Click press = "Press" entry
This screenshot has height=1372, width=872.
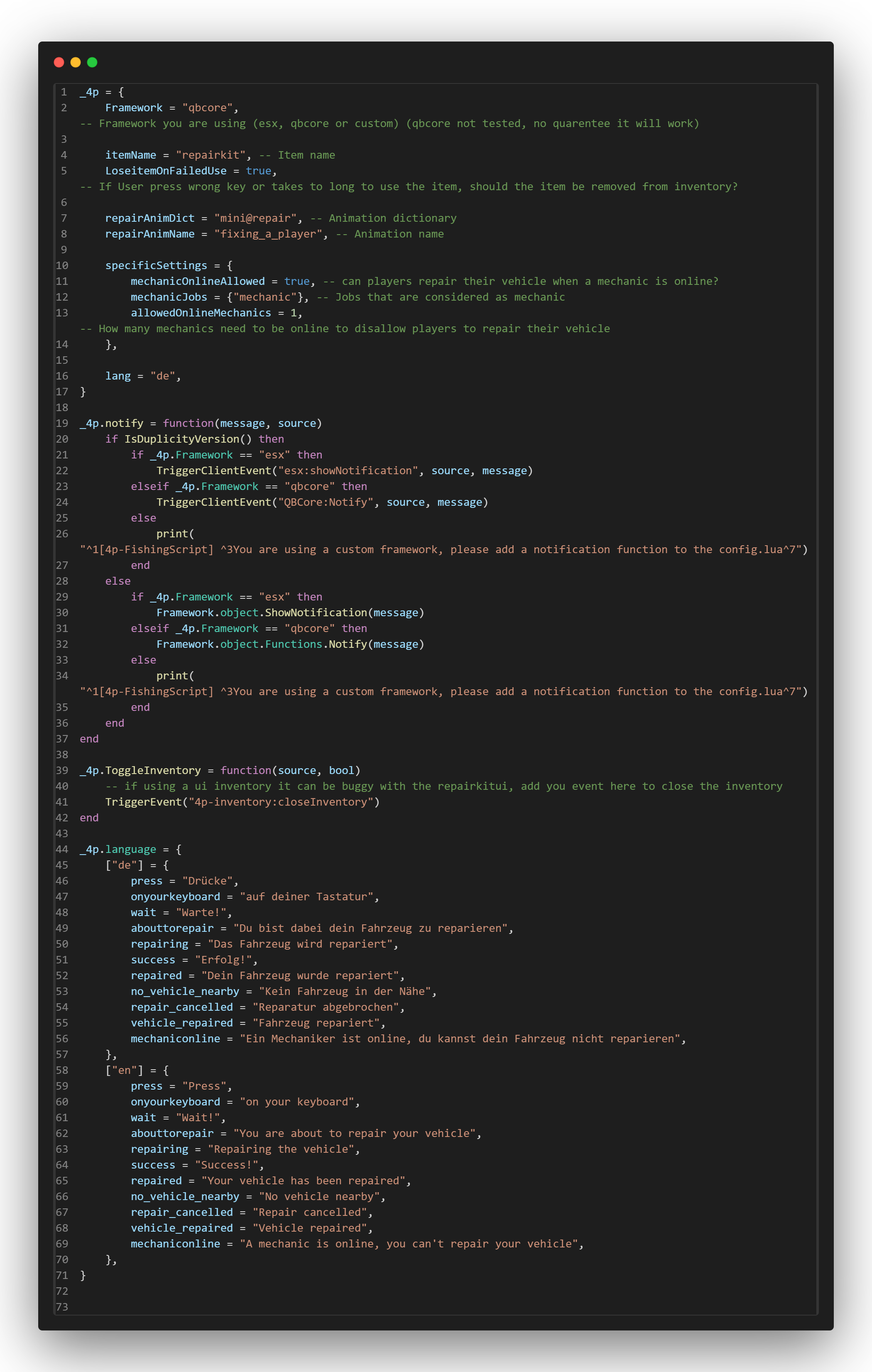coord(181,1086)
